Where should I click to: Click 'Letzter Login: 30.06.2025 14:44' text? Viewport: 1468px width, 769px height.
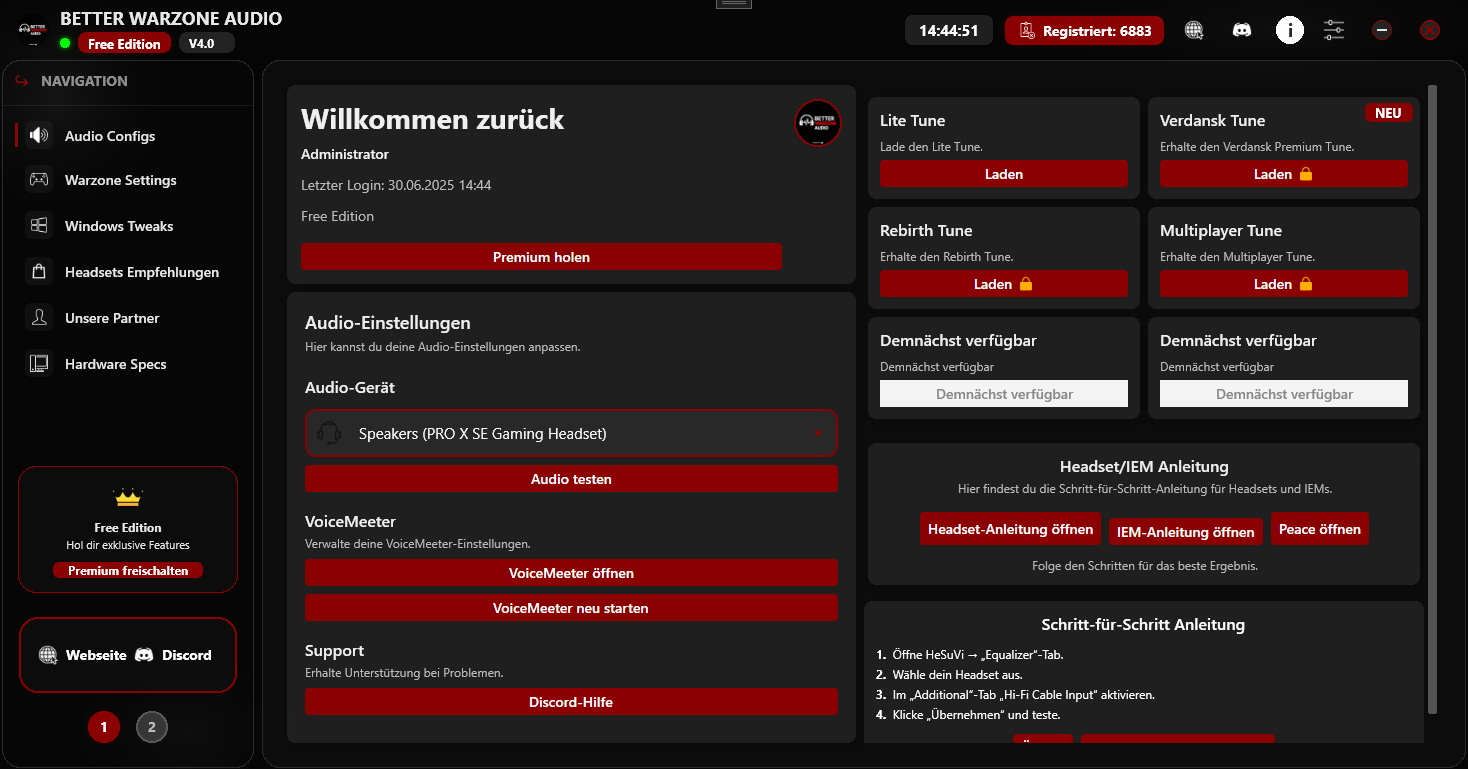tap(396, 185)
